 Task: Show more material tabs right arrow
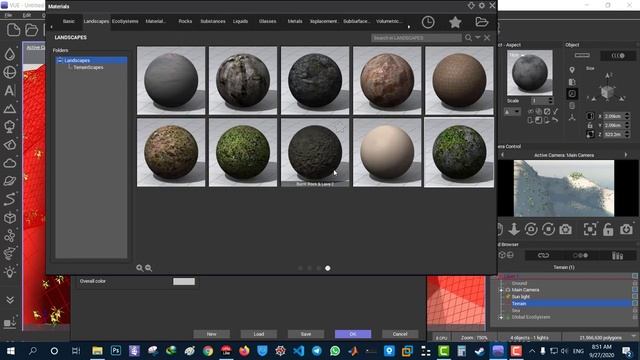(409, 27)
